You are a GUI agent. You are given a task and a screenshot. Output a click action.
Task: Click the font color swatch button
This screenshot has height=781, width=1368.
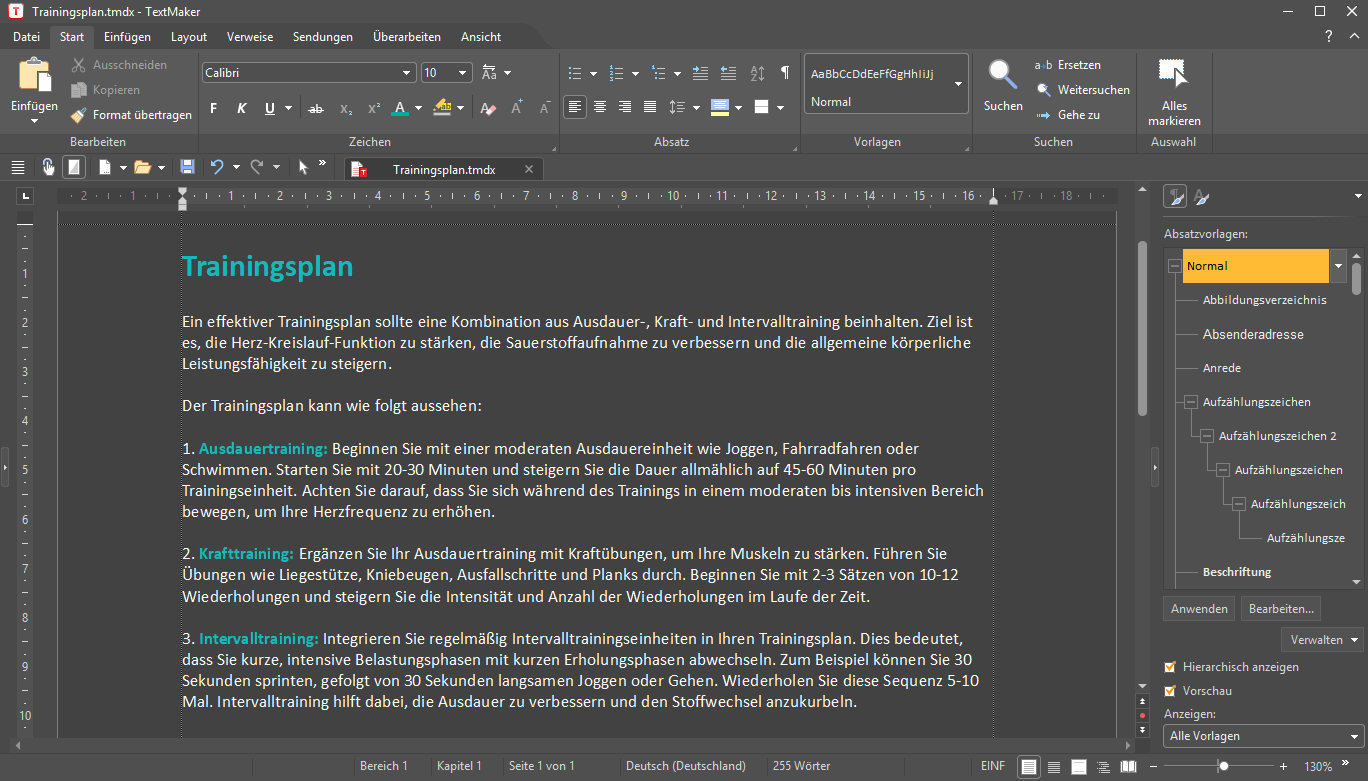400,108
